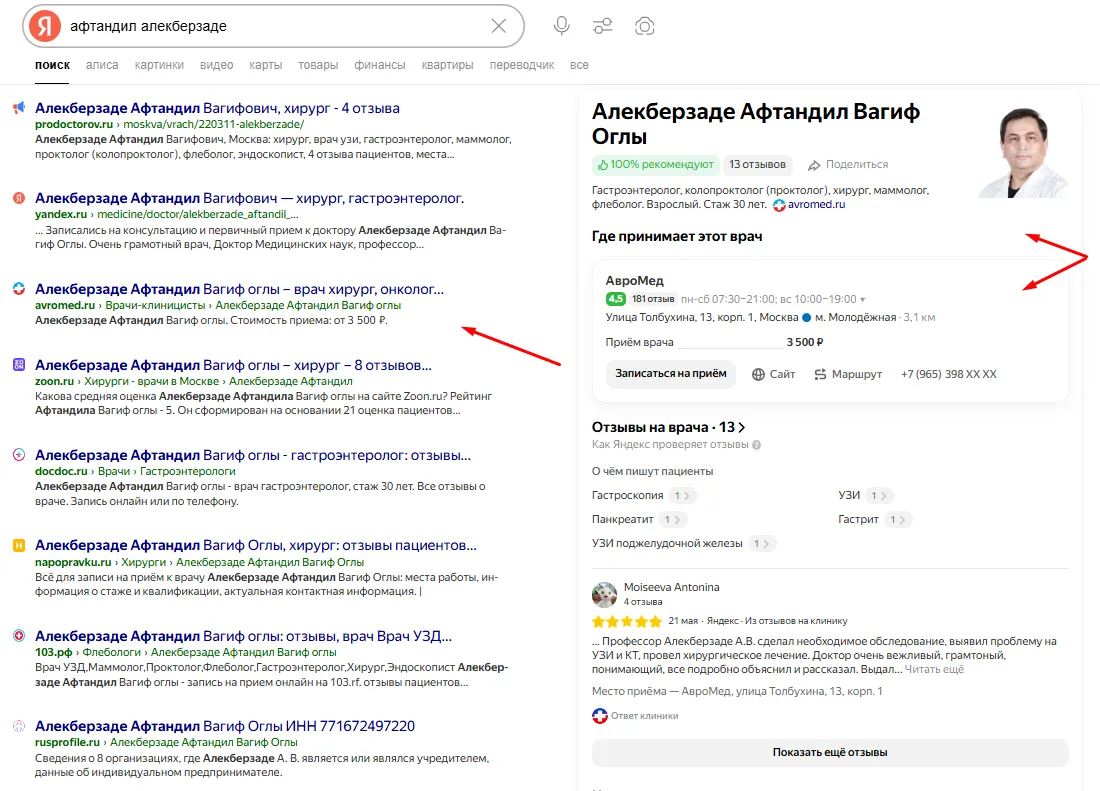Switch to 'картинки' tab
Screen dimensions: 1100x791
(x=159, y=65)
